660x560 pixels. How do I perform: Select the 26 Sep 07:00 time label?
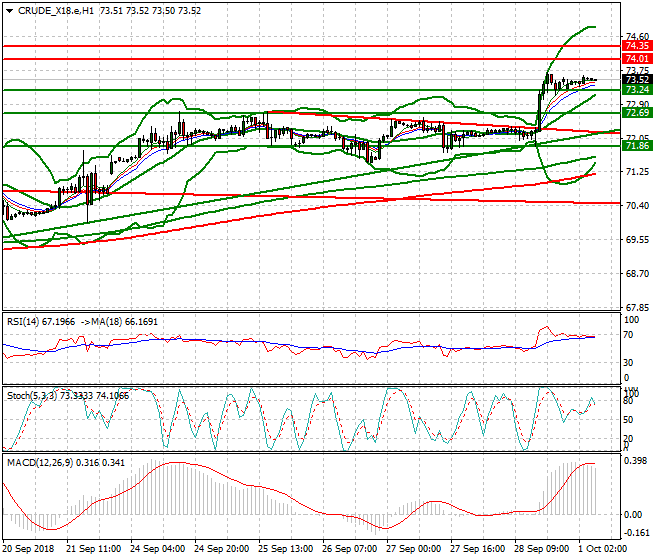click(x=349, y=549)
